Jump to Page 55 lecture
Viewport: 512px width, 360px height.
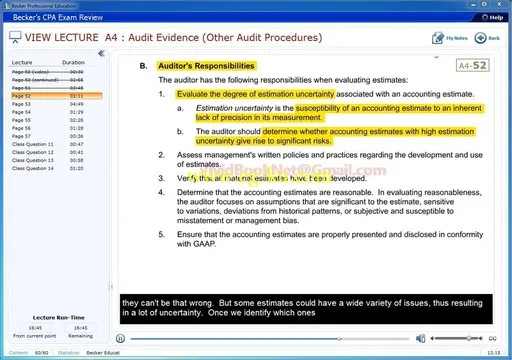(x=48, y=120)
